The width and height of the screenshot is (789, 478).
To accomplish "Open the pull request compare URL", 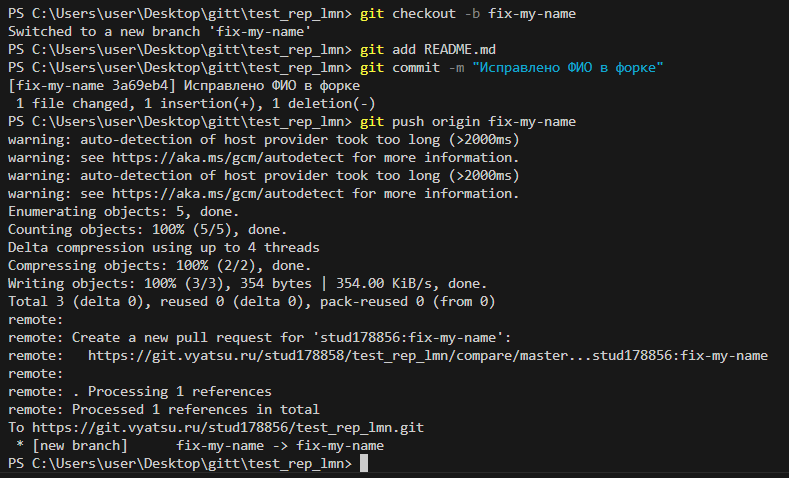I will (x=427, y=355).
